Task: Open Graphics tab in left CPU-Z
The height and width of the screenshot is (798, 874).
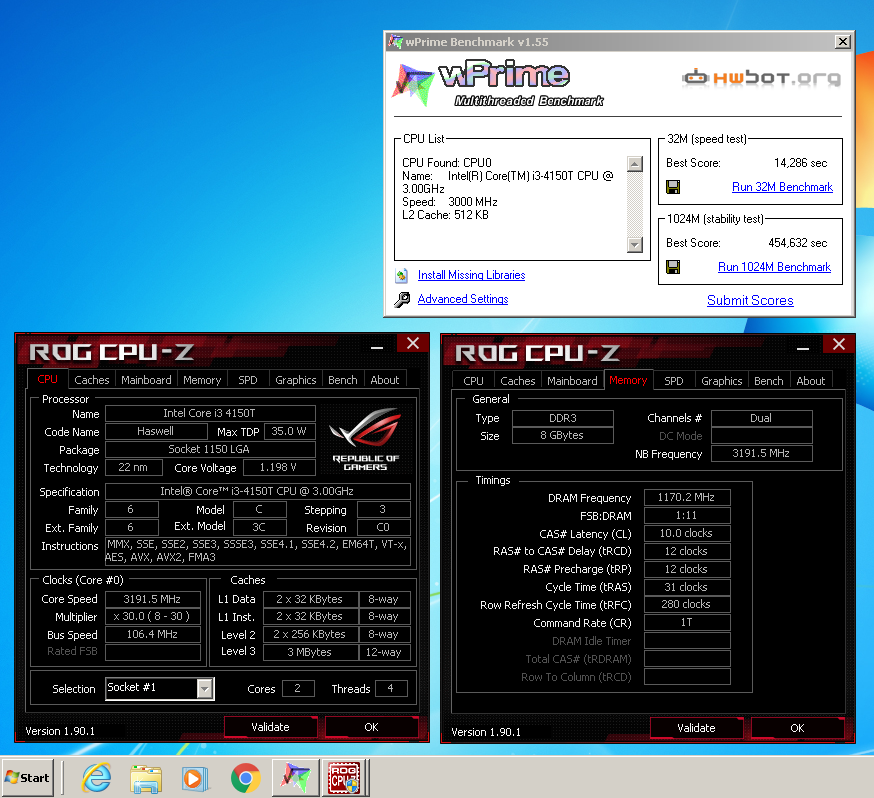Action: click(x=295, y=380)
